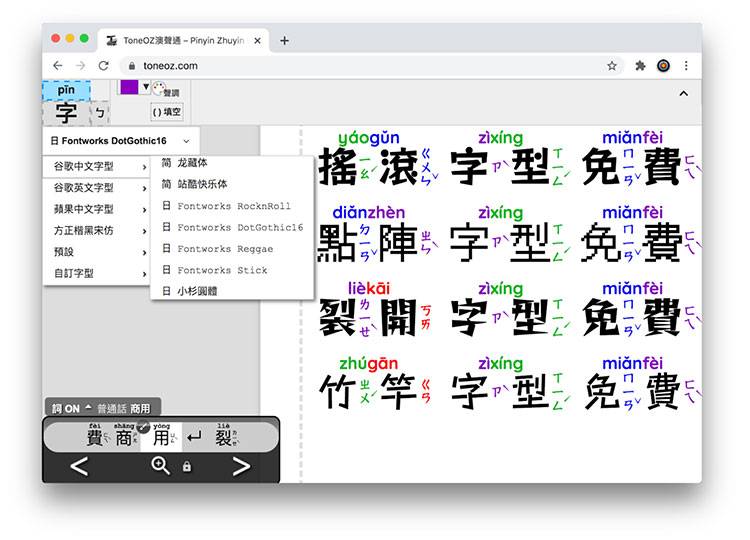Open the tone color palette icon
750x540 pixels.
(x=165, y=90)
